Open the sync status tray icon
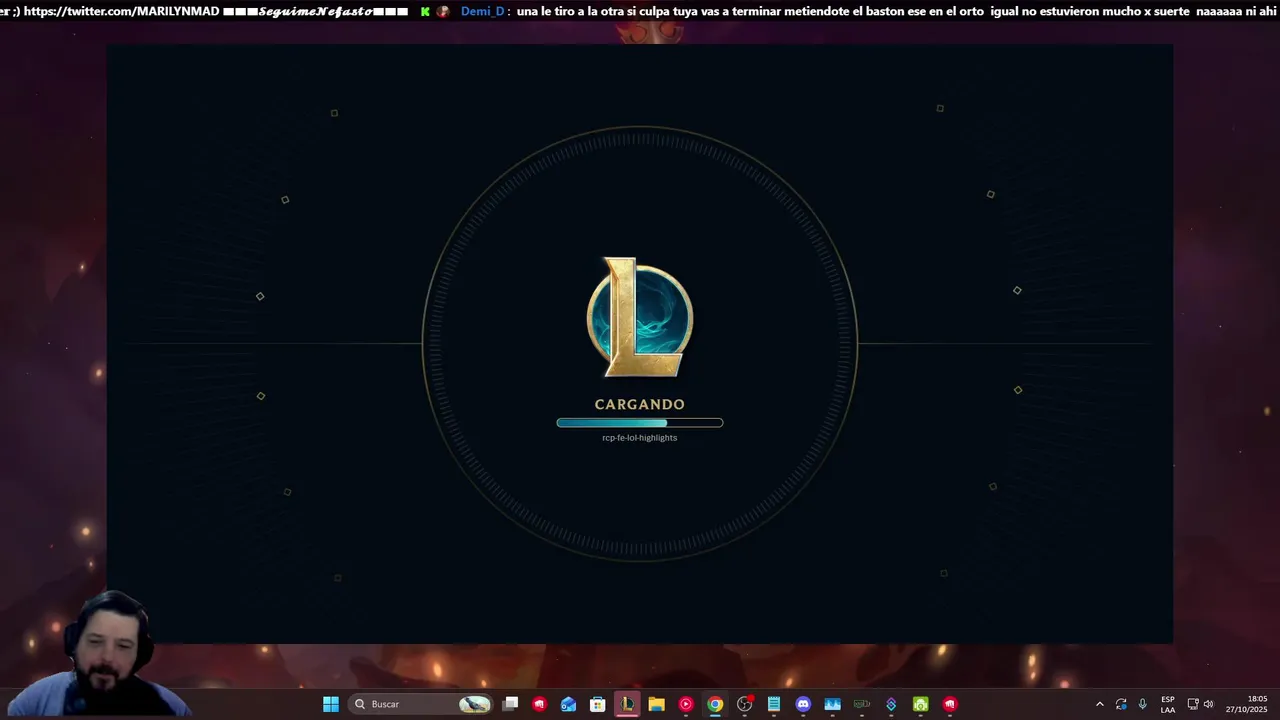This screenshot has width=1280, height=720. coord(1121,704)
